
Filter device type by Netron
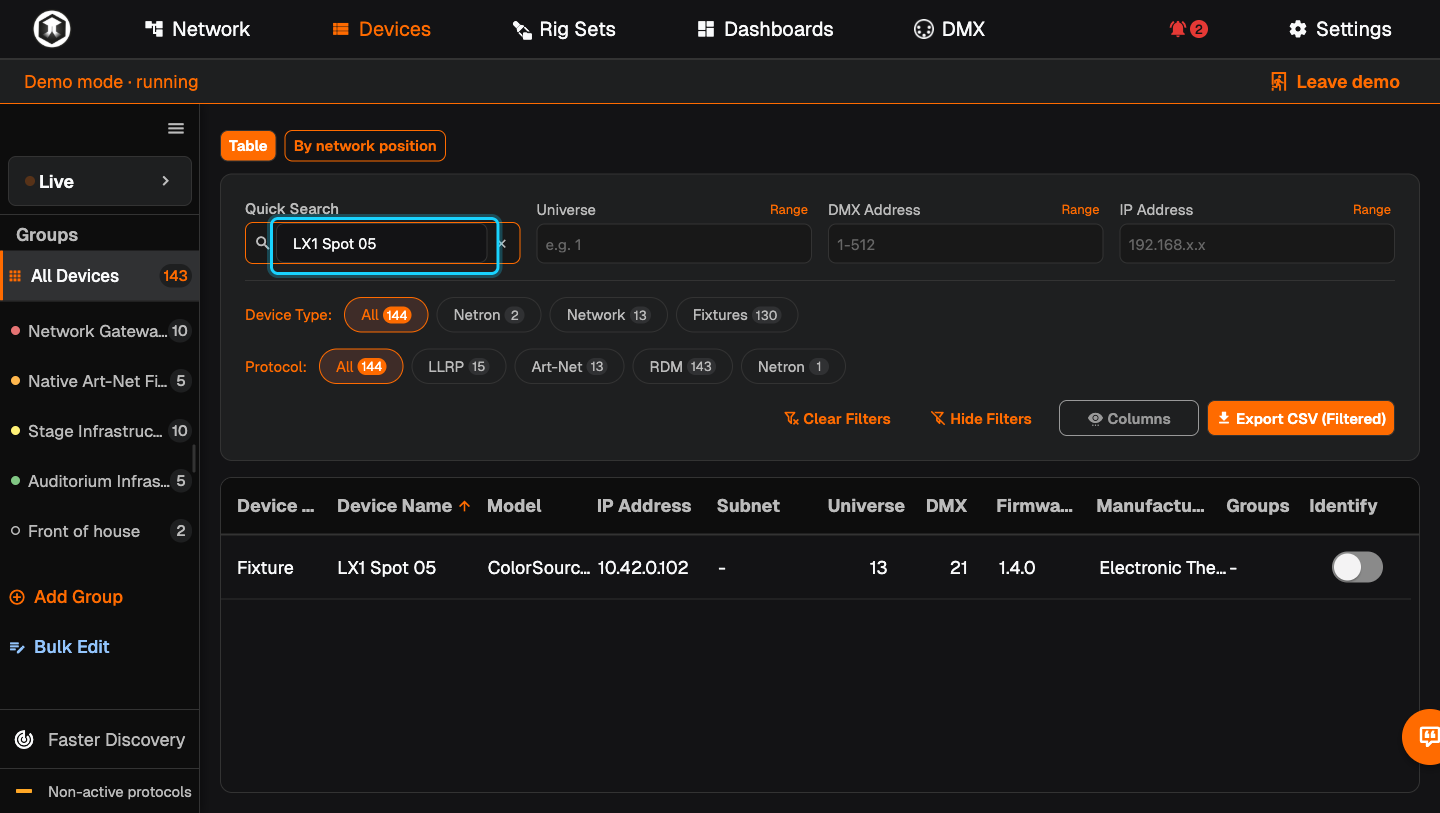[x=488, y=315]
